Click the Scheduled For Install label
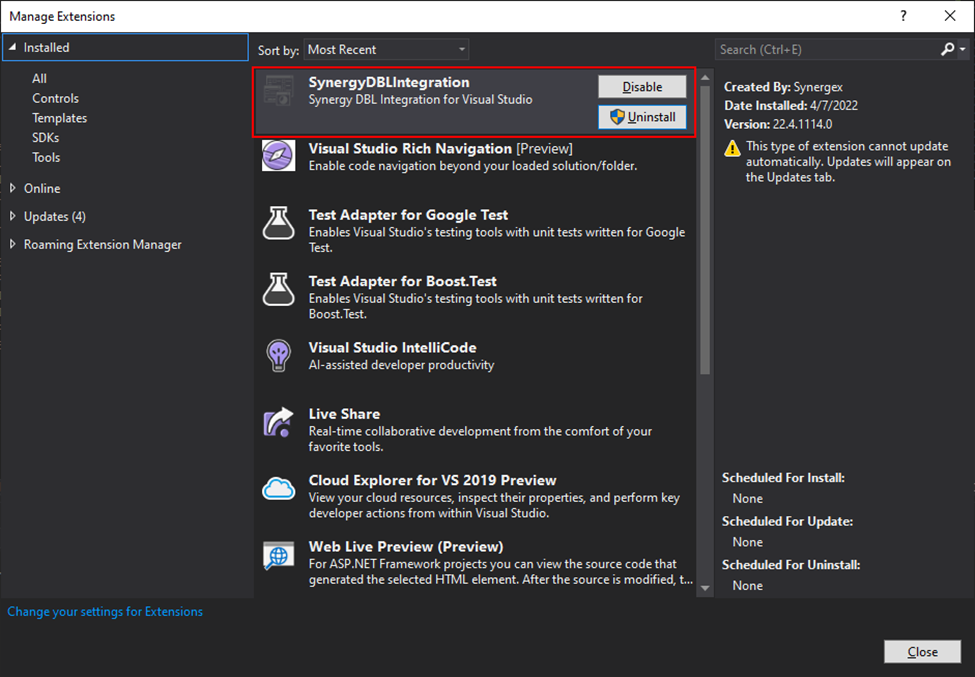Viewport: 975px width, 677px height. 783,478
